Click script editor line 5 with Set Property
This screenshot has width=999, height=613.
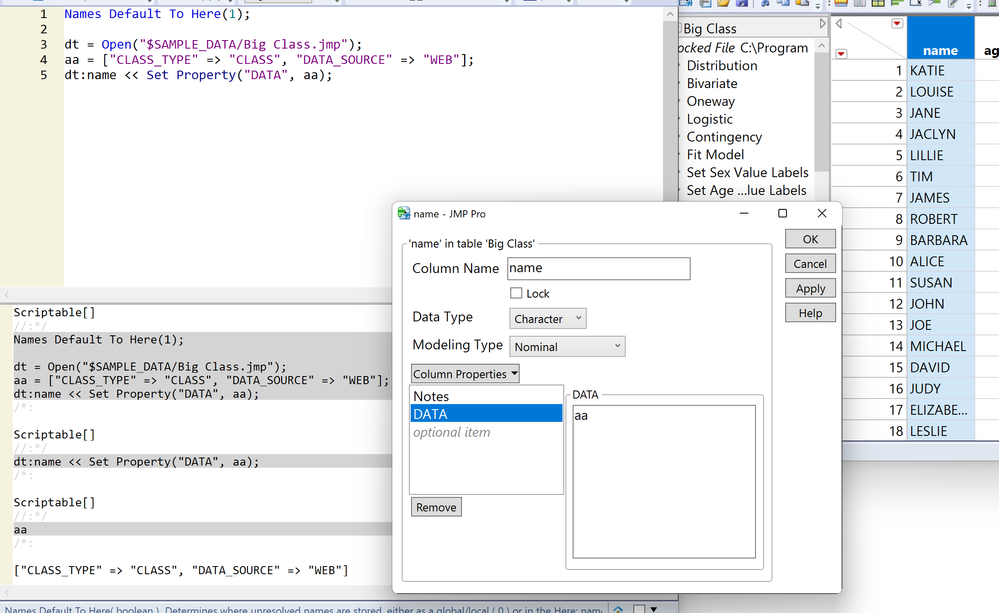pyautogui.click(x=199, y=75)
